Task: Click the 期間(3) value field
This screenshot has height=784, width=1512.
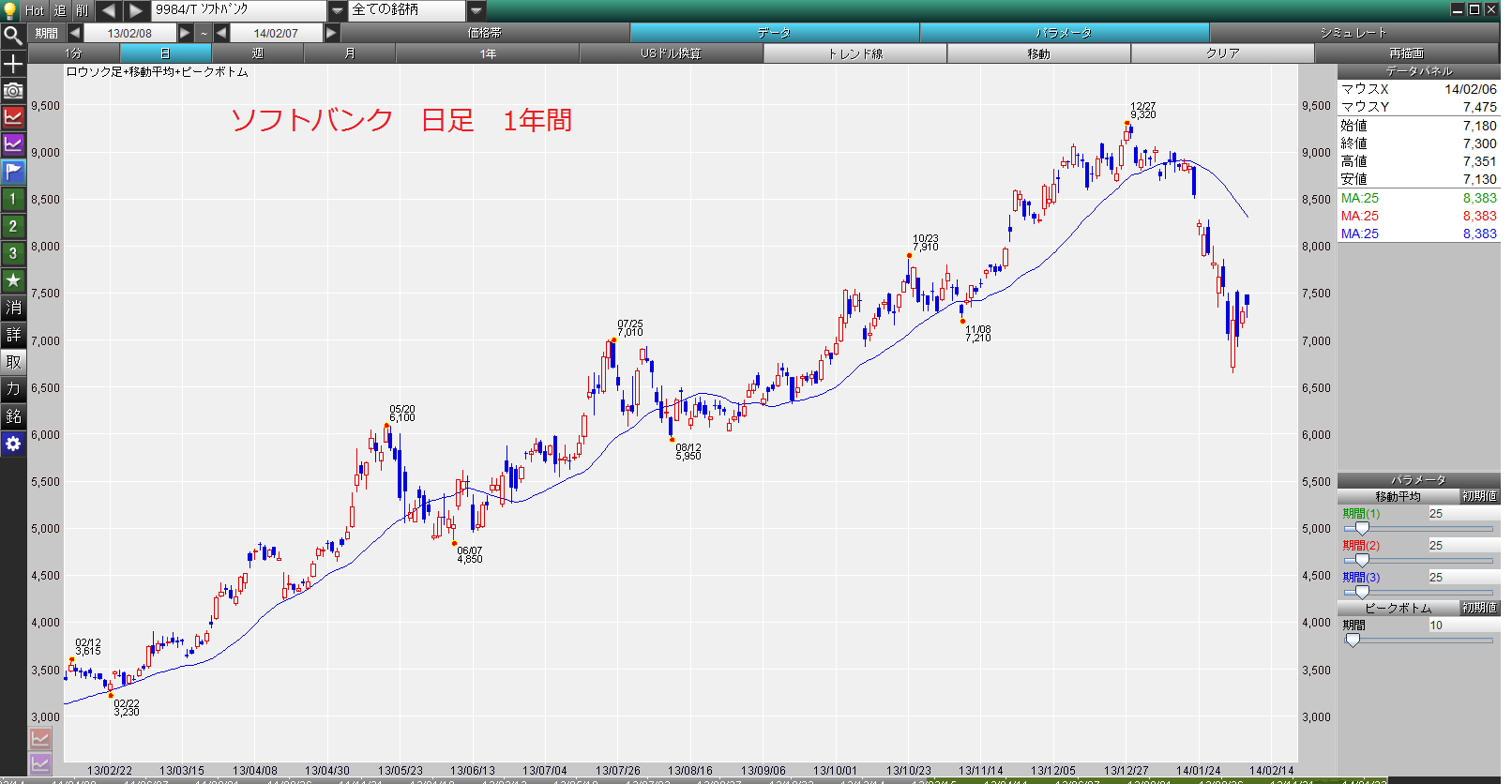Action: [x=1462, y=578]
